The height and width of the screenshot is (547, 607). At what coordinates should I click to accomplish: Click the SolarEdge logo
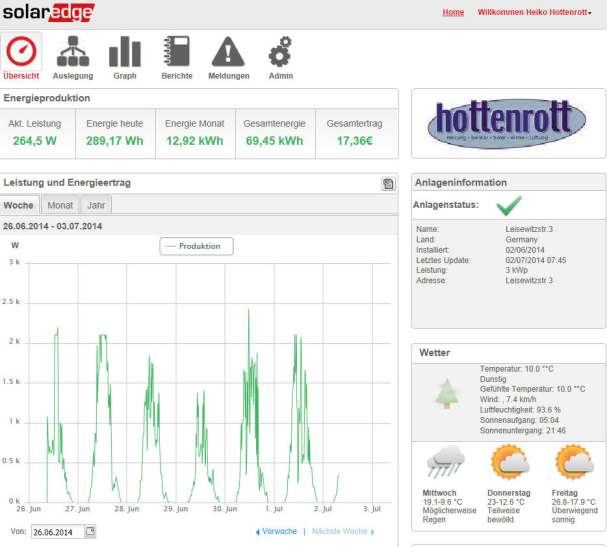(48, 12)
